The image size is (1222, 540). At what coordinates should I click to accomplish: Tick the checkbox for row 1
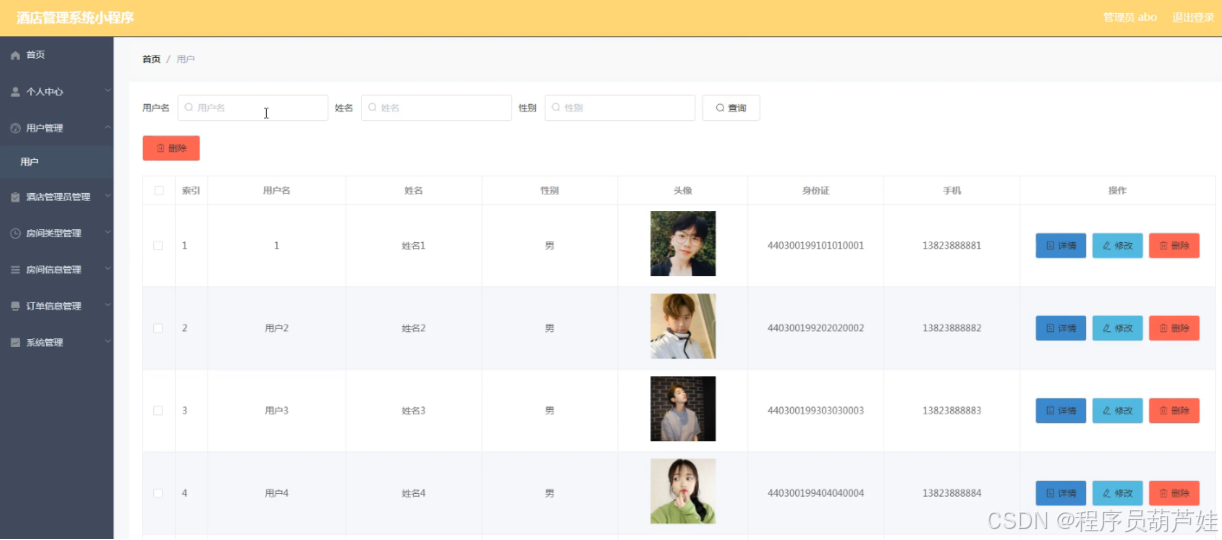tap(158, 245)
